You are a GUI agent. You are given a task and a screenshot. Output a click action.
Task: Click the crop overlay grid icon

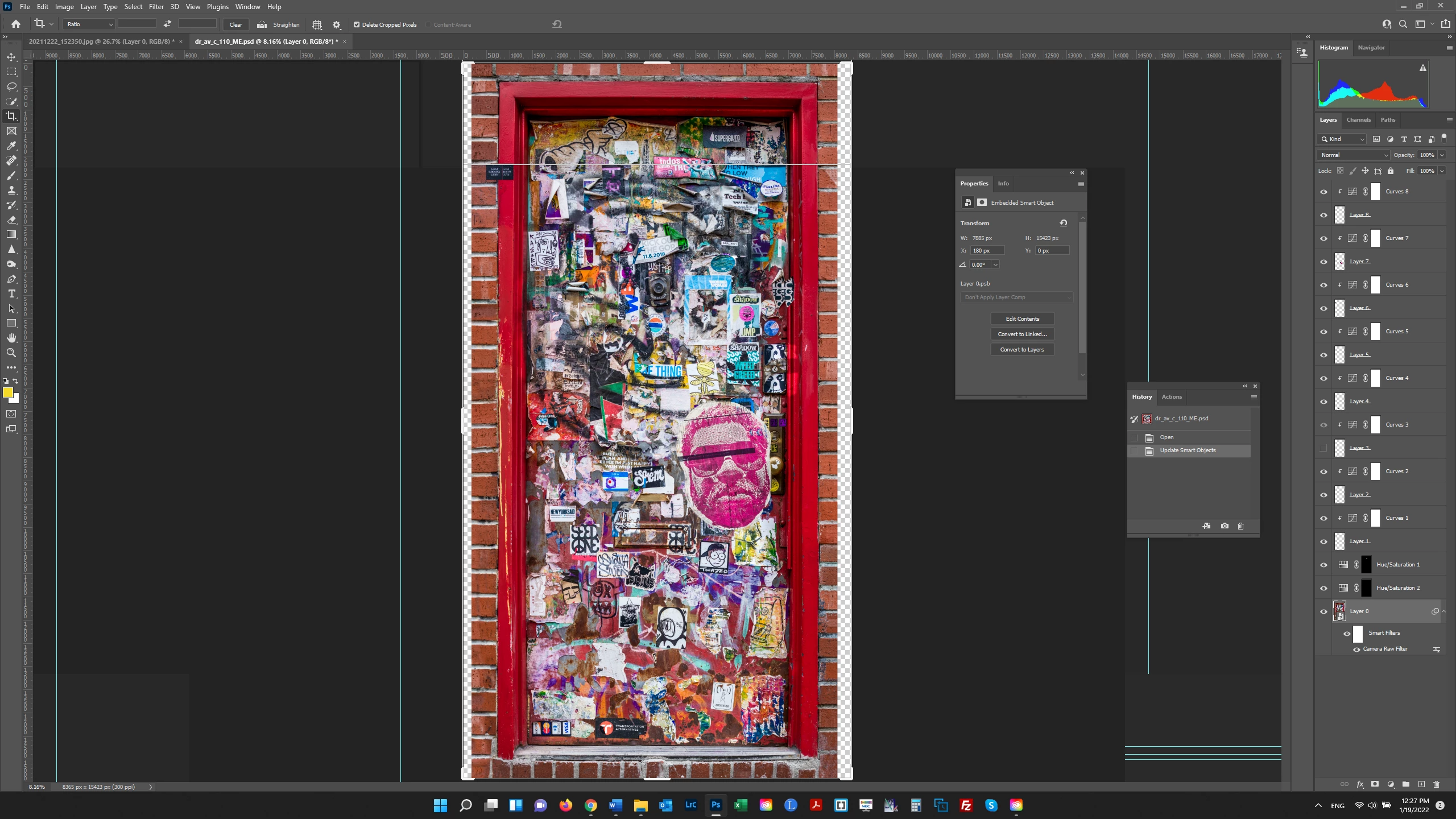click(317, 24)
